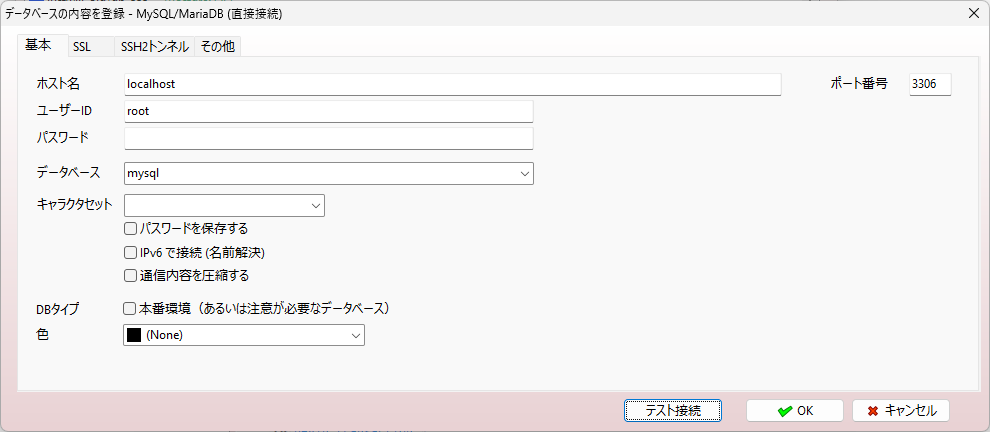Screen dimensions: 990x432
Task: Open the character set dropdown
Action: pos(316,206)
